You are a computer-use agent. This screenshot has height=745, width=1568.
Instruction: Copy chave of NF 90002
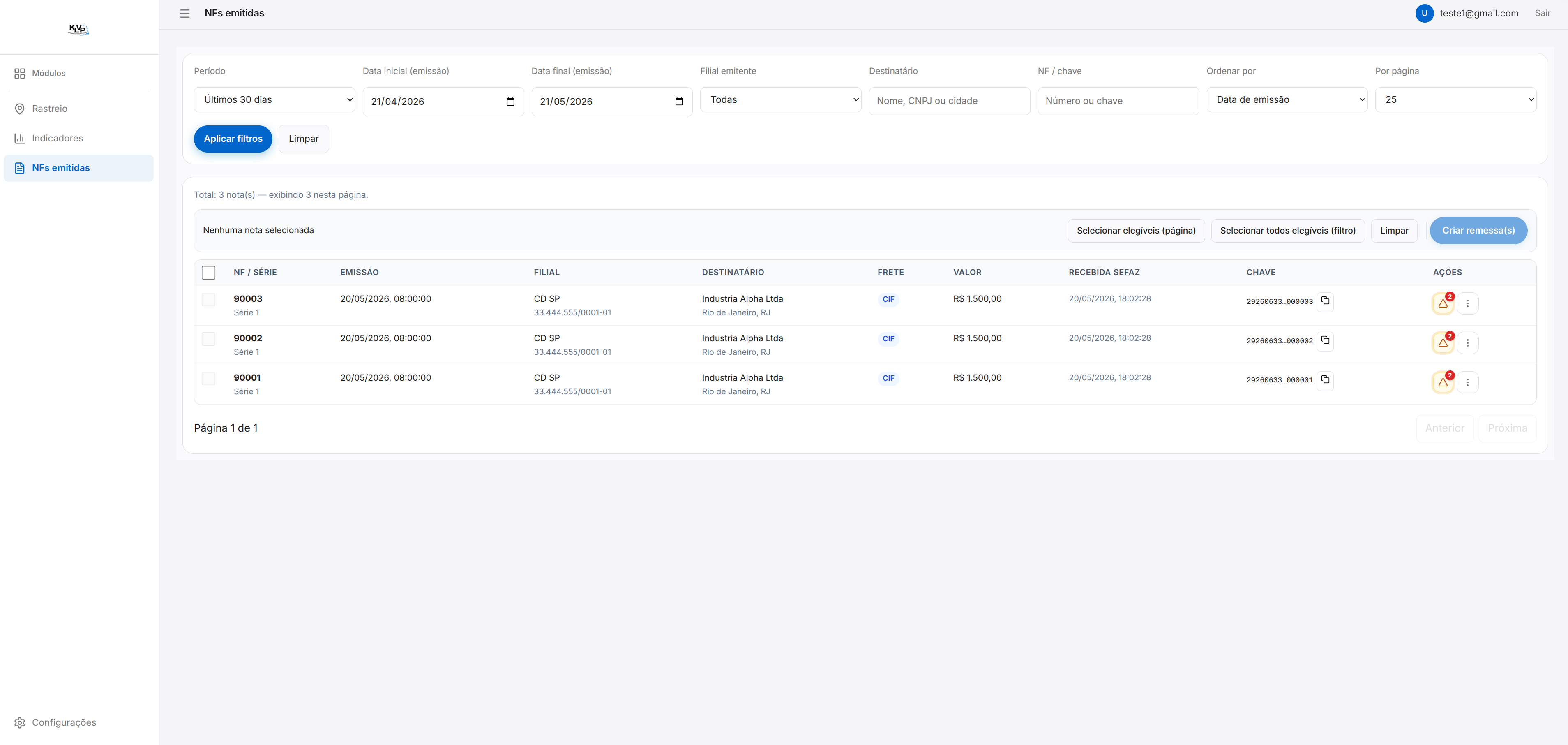pos(1325,340)
